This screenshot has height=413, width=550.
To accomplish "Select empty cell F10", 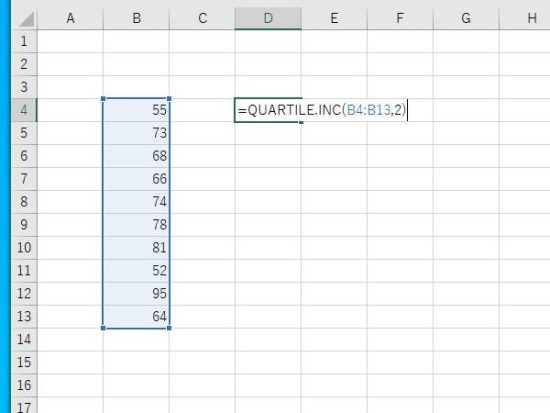I will [400, 248].
